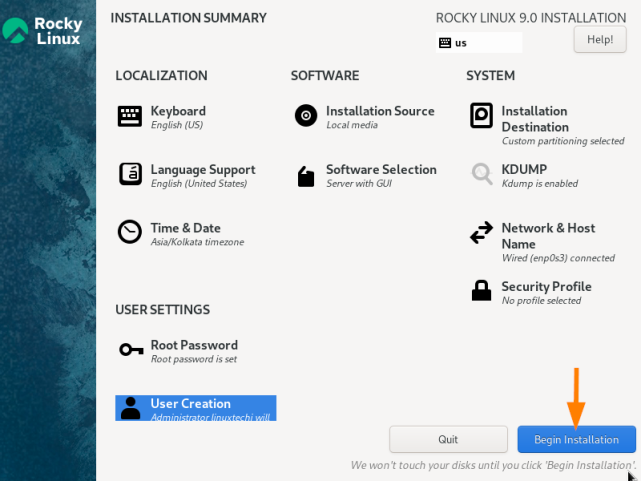The image size is (641, 481).
Task: Quit the installer
Action: [x=448, y=439]
